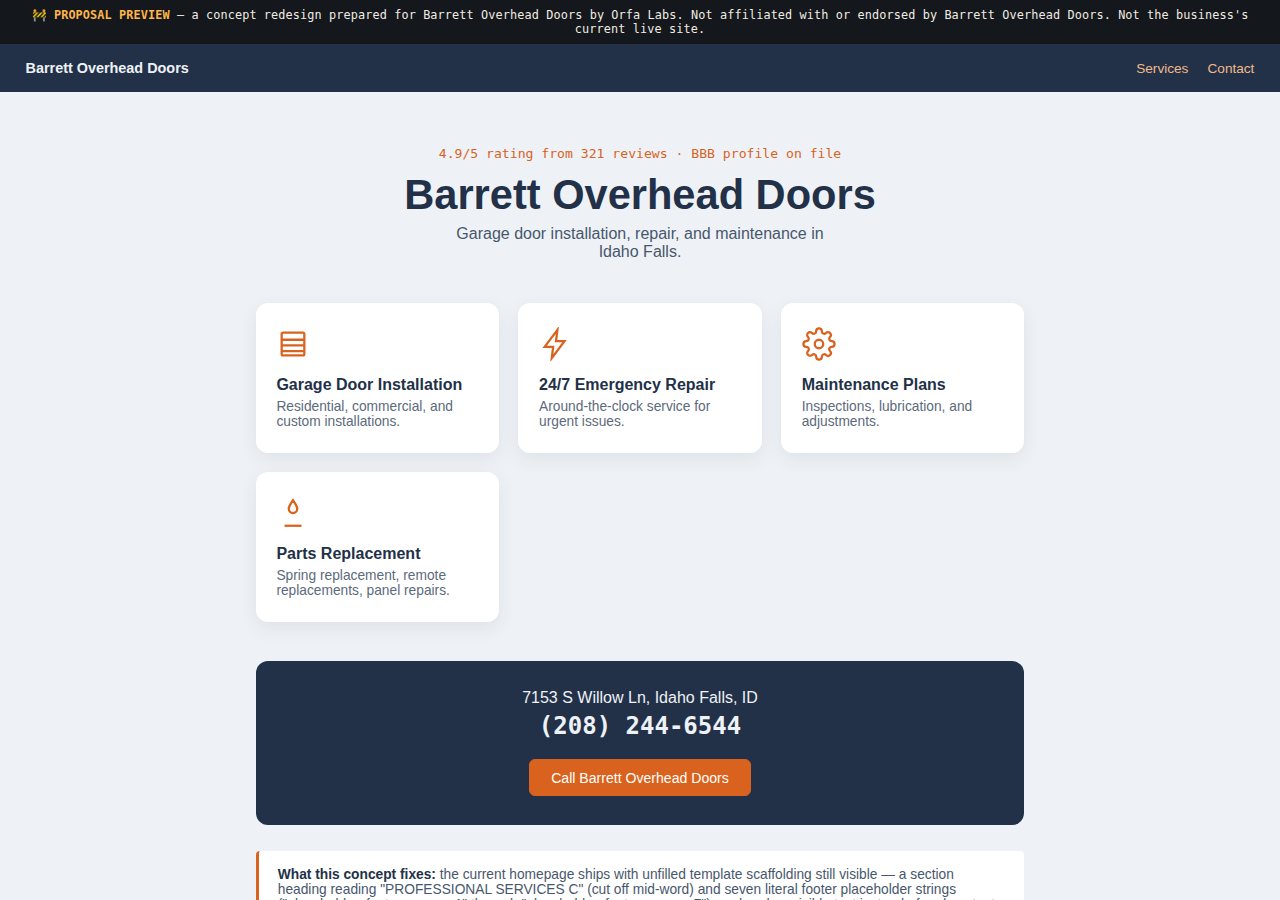Click the Barrett Overhead Doors navbar brand
This screenshot has width=1280, height=900.
[x=107, y=68]
